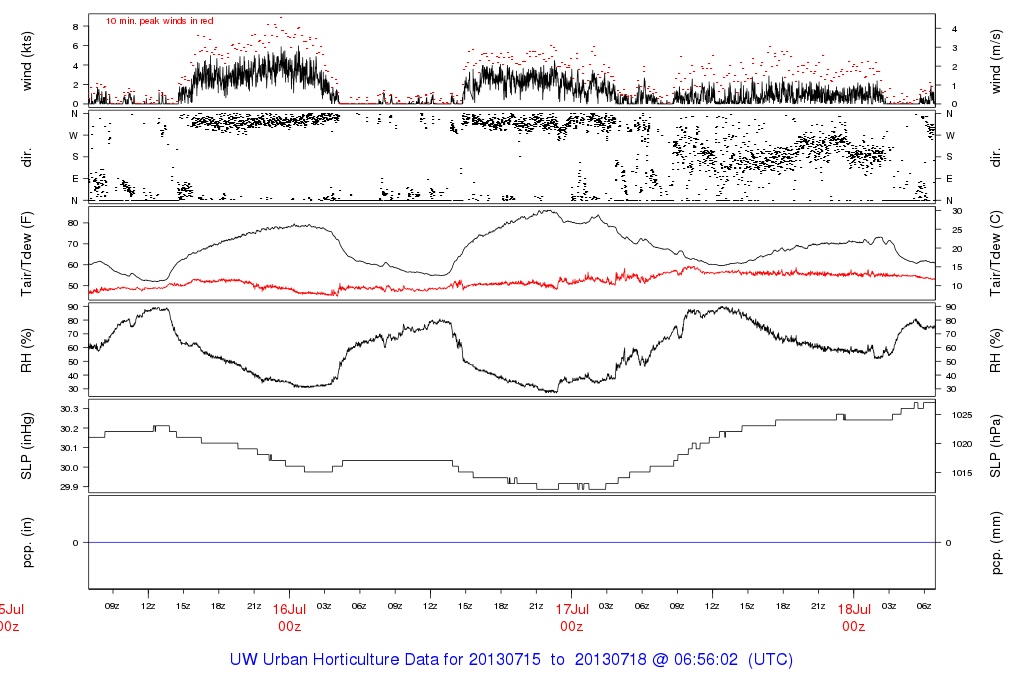Click the '1025' tick on the hPa axis
This screenshot has height=700, width=1024.
coord(961,415)
